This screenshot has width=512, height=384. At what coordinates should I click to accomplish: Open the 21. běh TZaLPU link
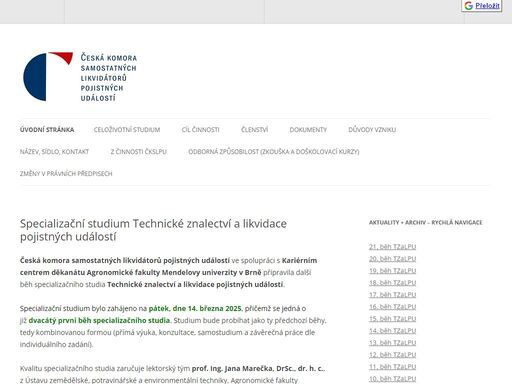tap(392, 247)
